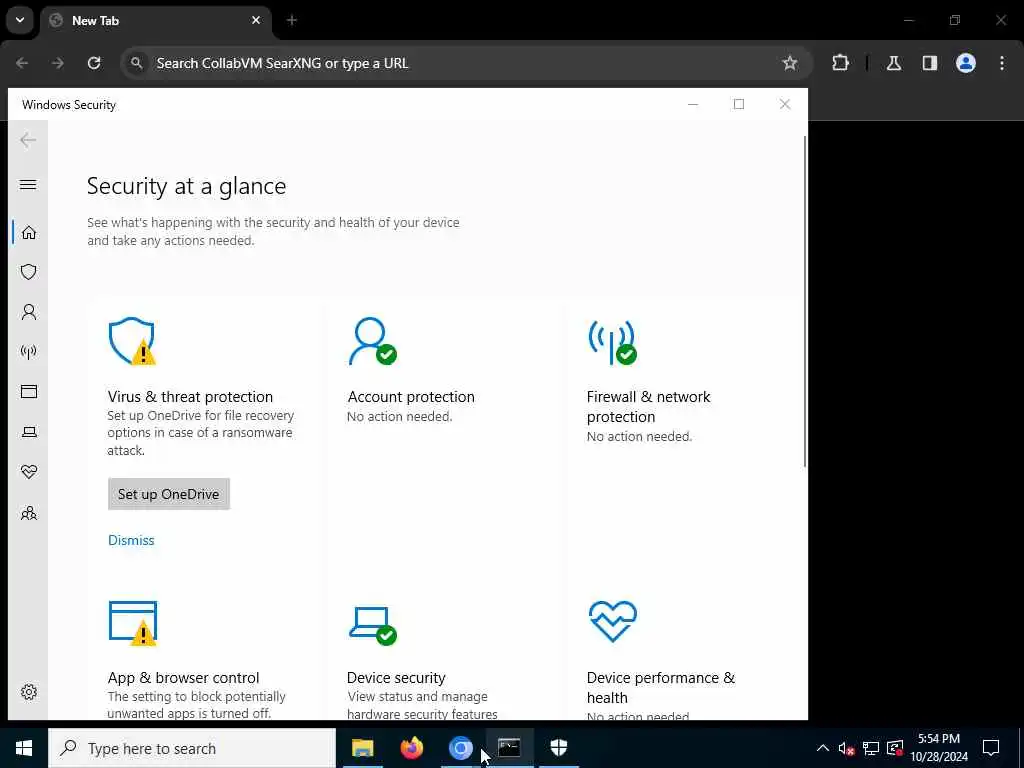The image size is (1024, 768).
Task: Open Firefox from the taskbar
Action: point(411,748)
